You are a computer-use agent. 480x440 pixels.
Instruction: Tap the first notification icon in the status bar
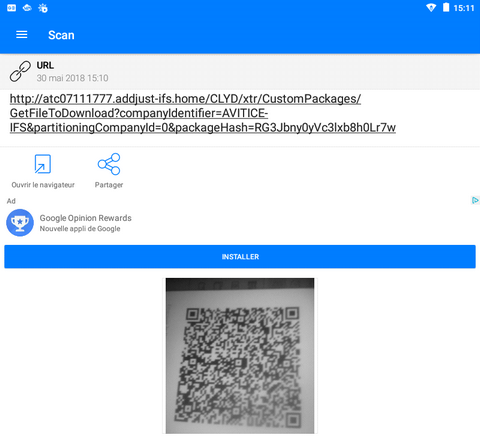tap(11, 8)
